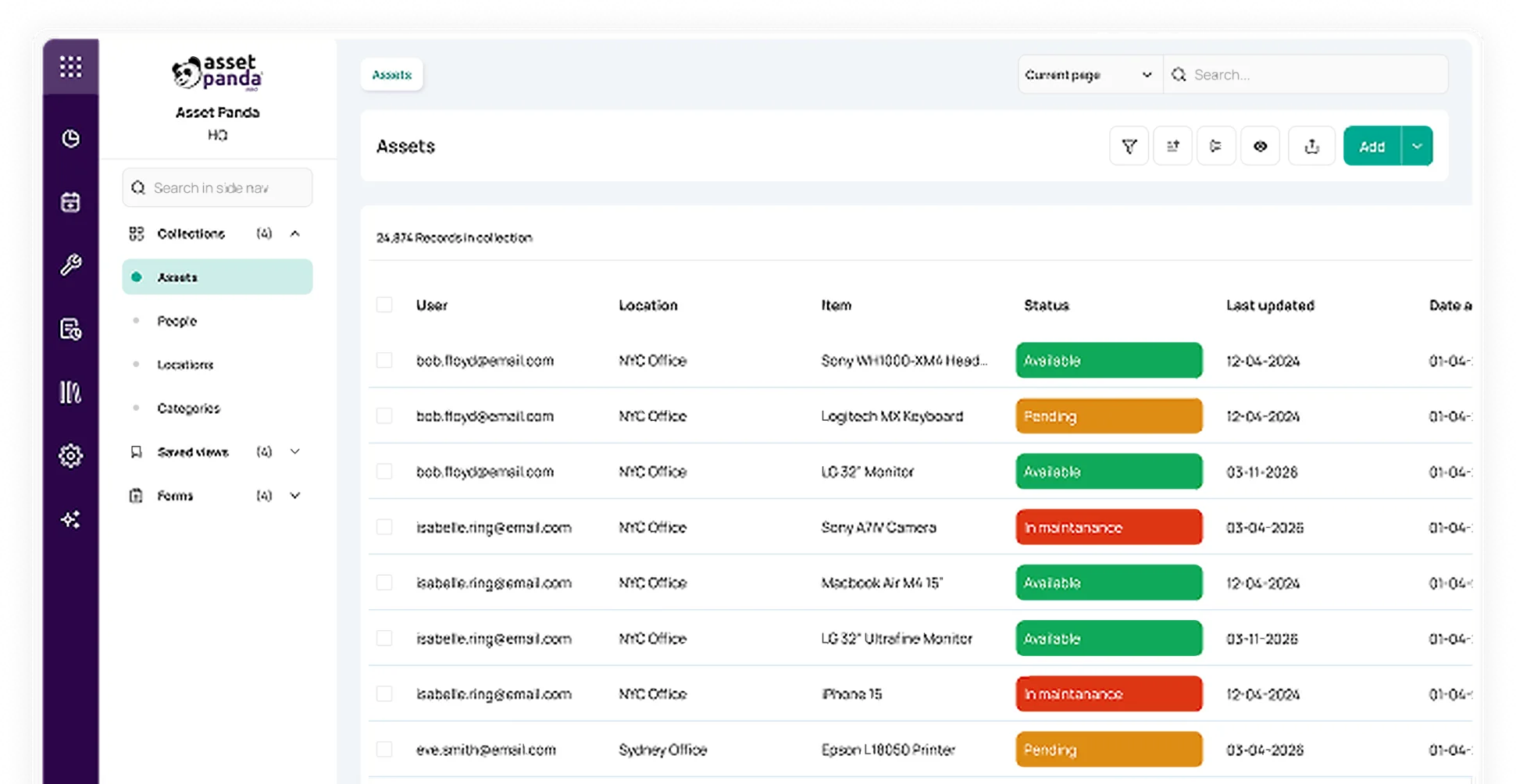The image size is (1516, 784).
Task: Open the dashboard pie chart icon
Action: coord(70,138)
